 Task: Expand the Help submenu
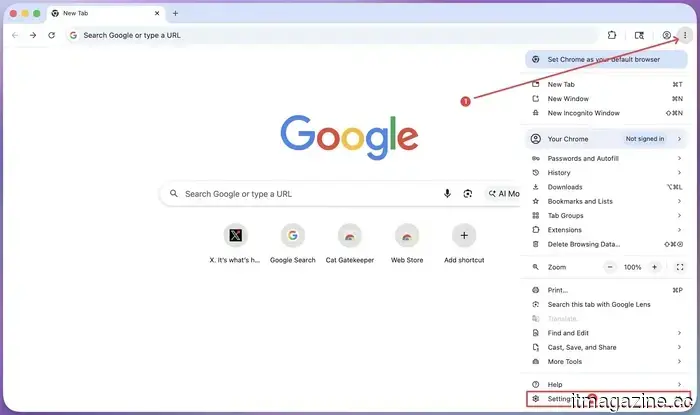point(606,384)
